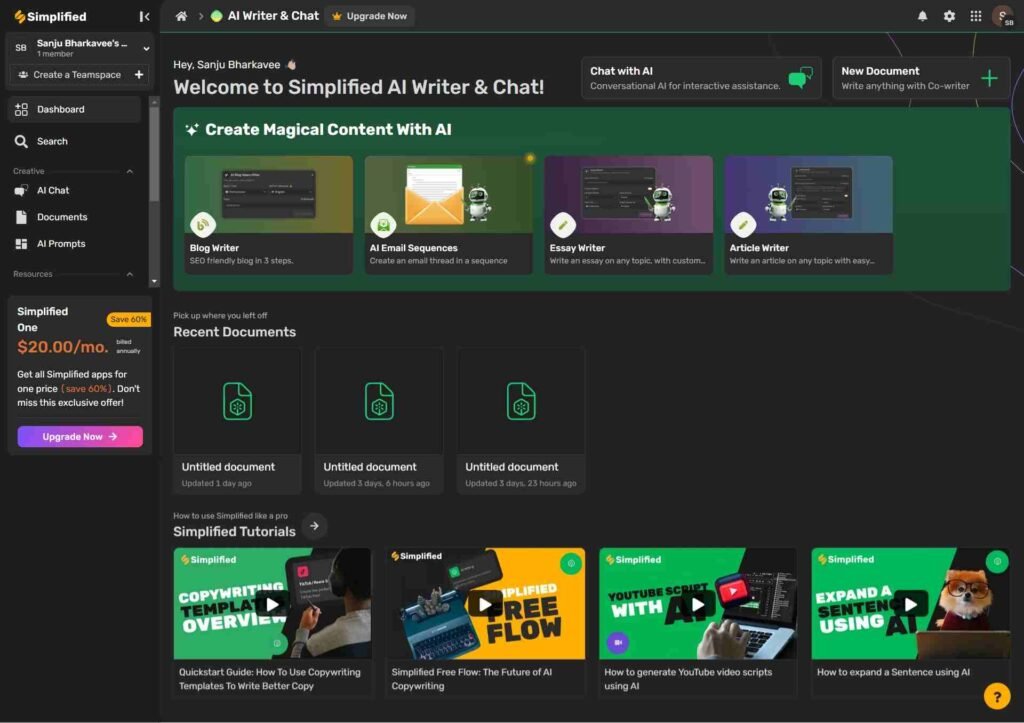This screenshot has width=1024, height=723.
Task: Go to AI Chat
Action: 74,190
